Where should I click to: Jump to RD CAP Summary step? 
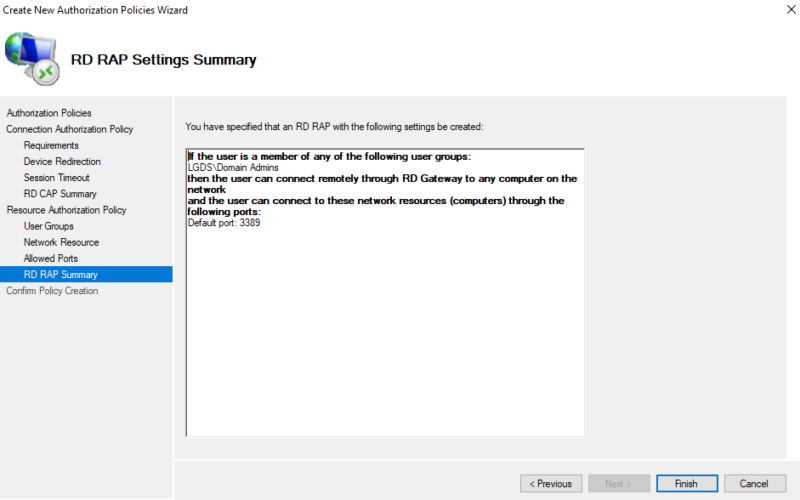pos(60,194)
